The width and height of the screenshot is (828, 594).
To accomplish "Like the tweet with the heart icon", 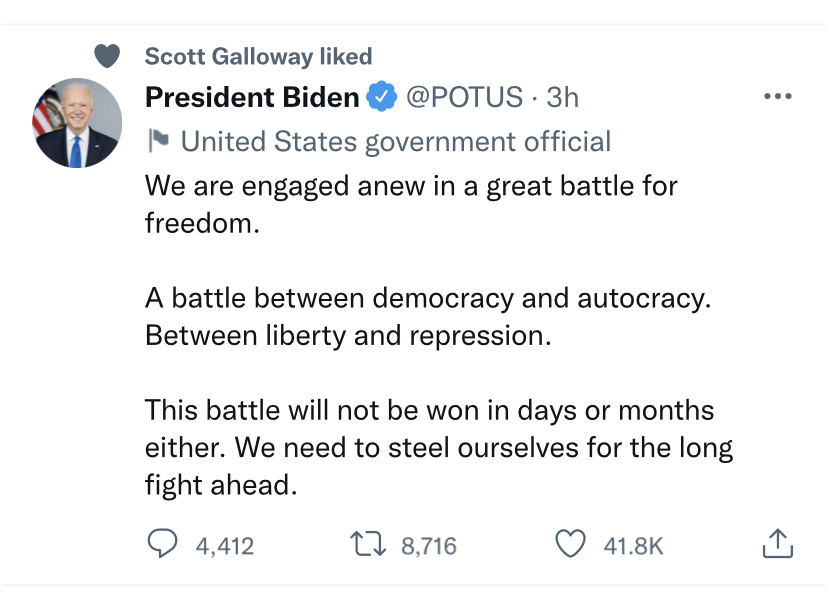I will [570, 543].
